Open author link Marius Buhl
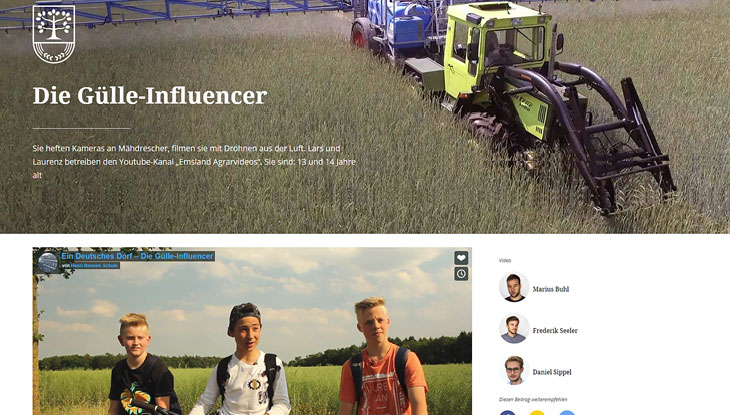This screenshot has width=730, height=415. click(x=551, y=289)
